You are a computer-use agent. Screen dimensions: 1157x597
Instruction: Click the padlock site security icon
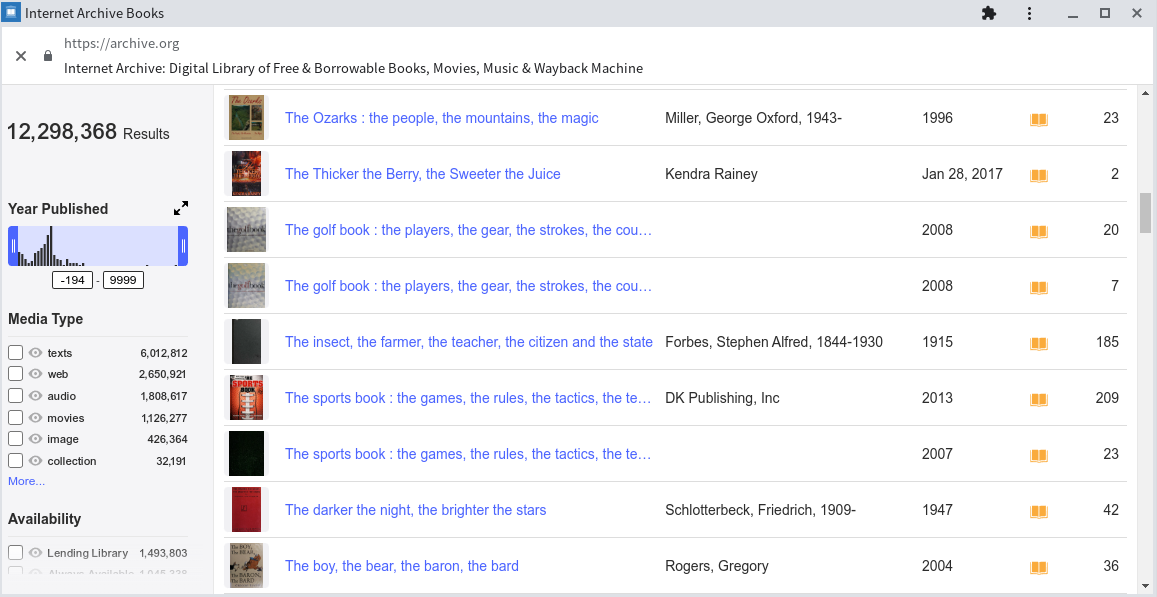[x=48, y=56]
